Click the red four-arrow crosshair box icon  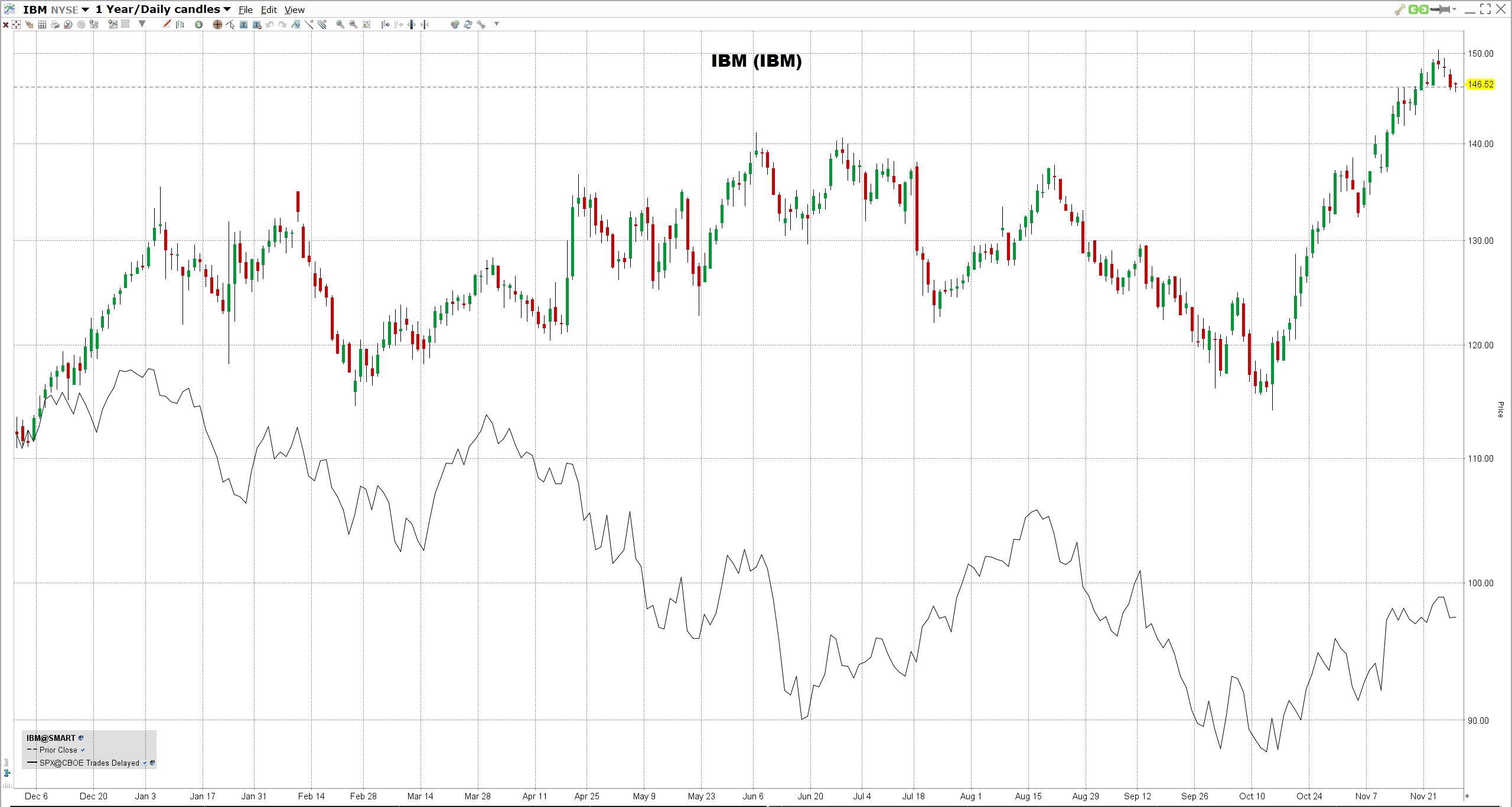[16, 24]
